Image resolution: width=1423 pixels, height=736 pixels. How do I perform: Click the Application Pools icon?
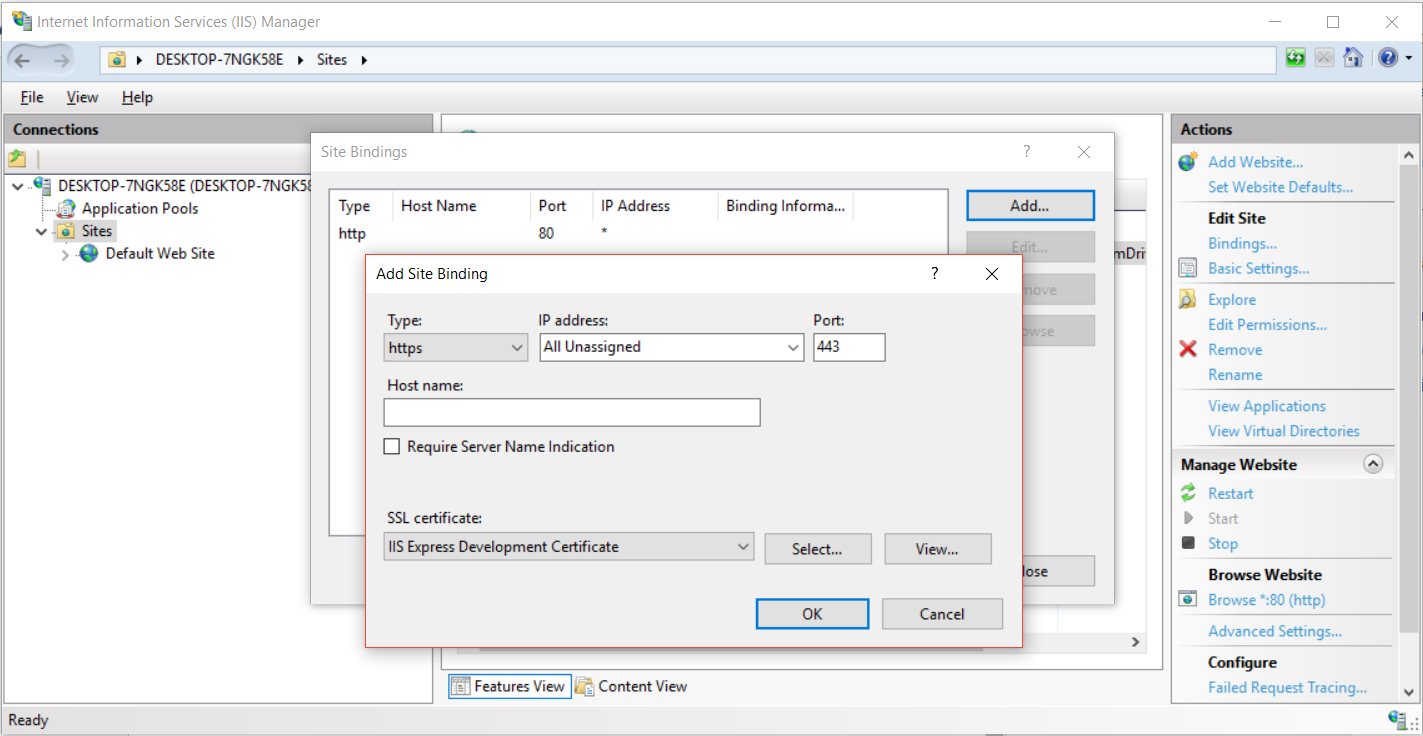66,208
